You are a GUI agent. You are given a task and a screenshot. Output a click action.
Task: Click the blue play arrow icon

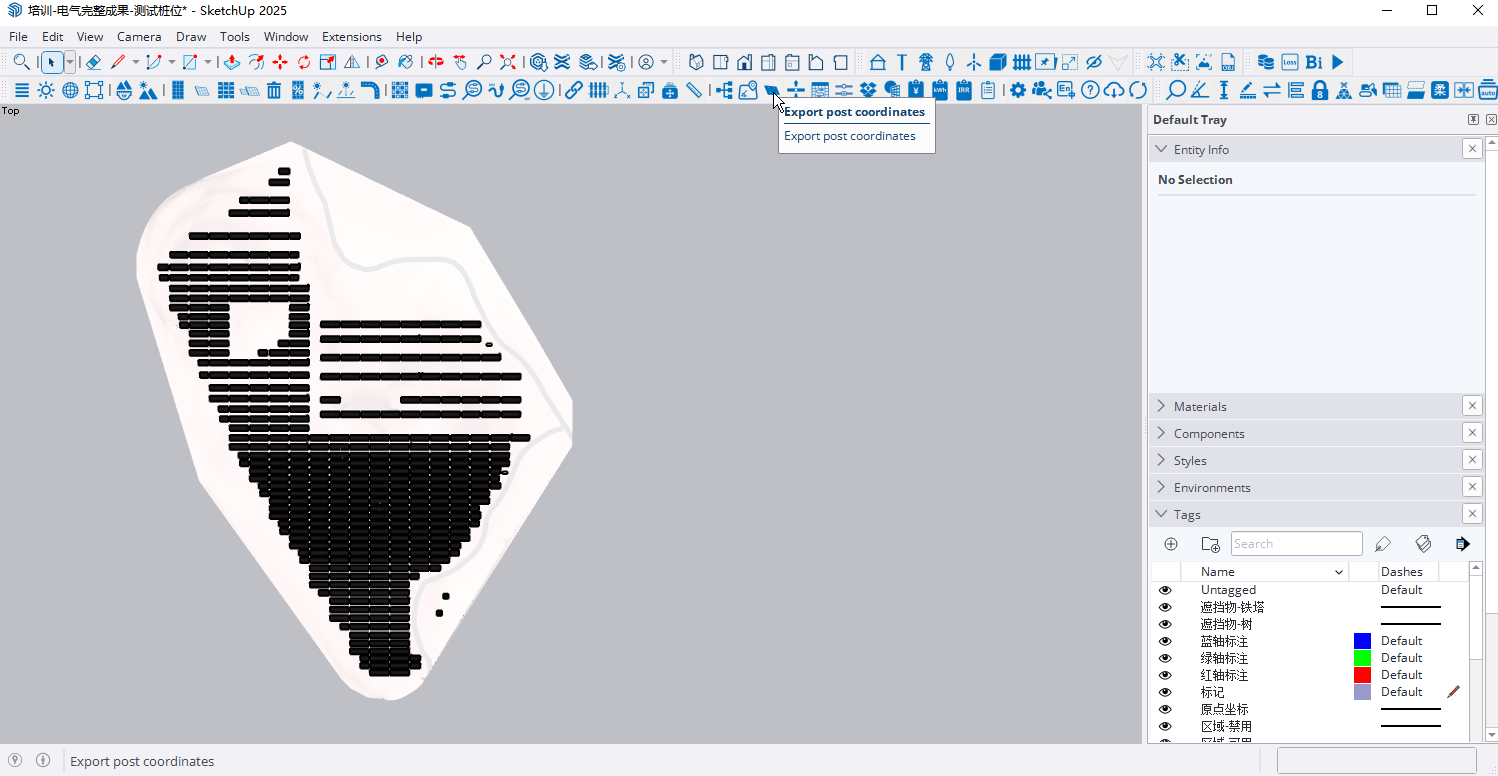[x=1338, y=62]
